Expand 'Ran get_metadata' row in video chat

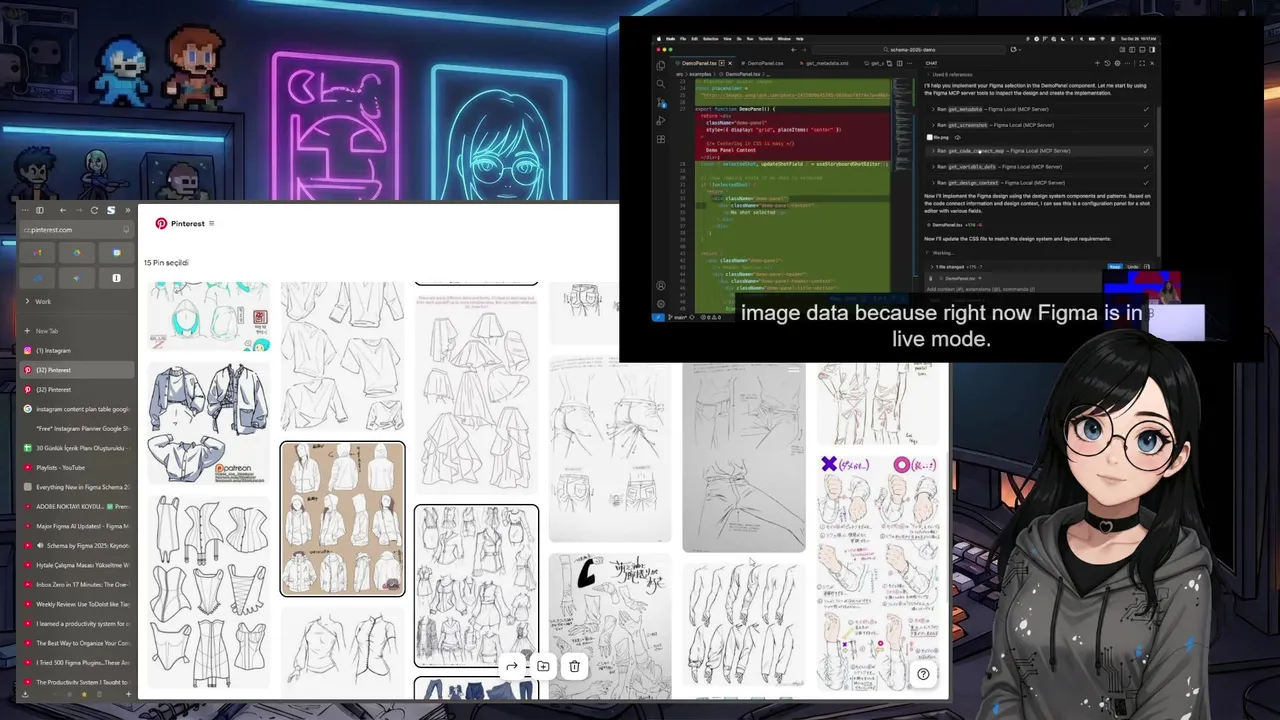click(x=1040, y=109)
